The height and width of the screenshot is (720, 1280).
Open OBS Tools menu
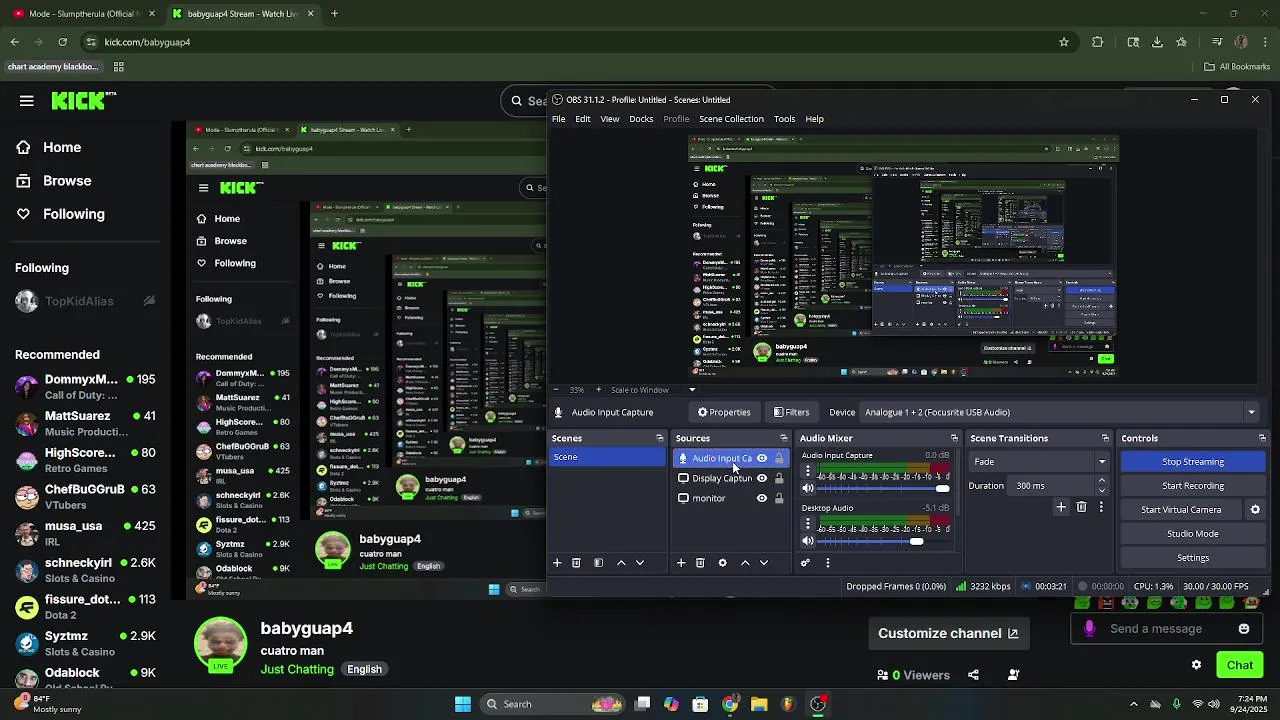pyautogui.click(x=784, y=119)
